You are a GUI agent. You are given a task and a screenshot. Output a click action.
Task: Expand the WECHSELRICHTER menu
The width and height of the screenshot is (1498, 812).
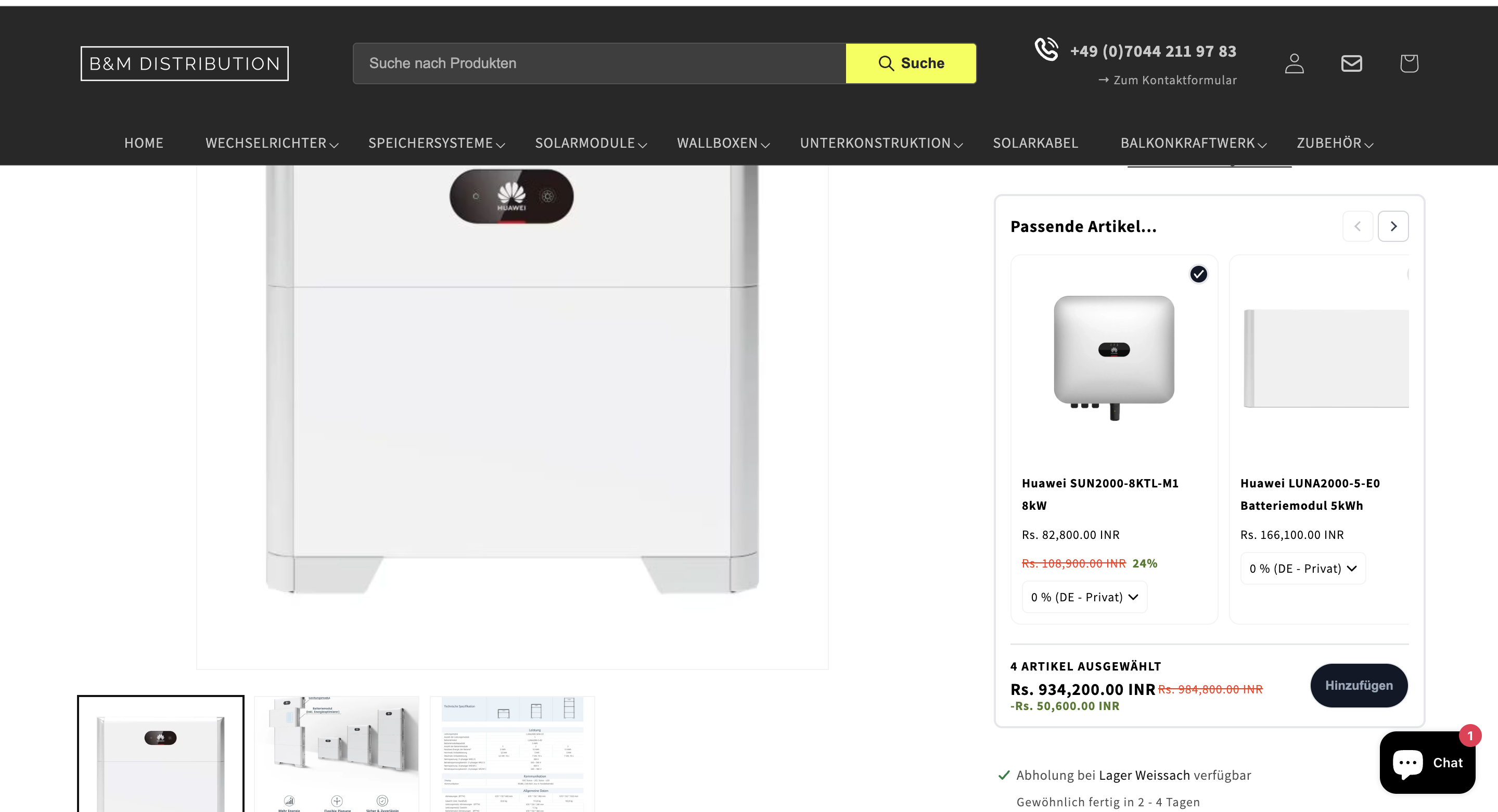(272, 143)
